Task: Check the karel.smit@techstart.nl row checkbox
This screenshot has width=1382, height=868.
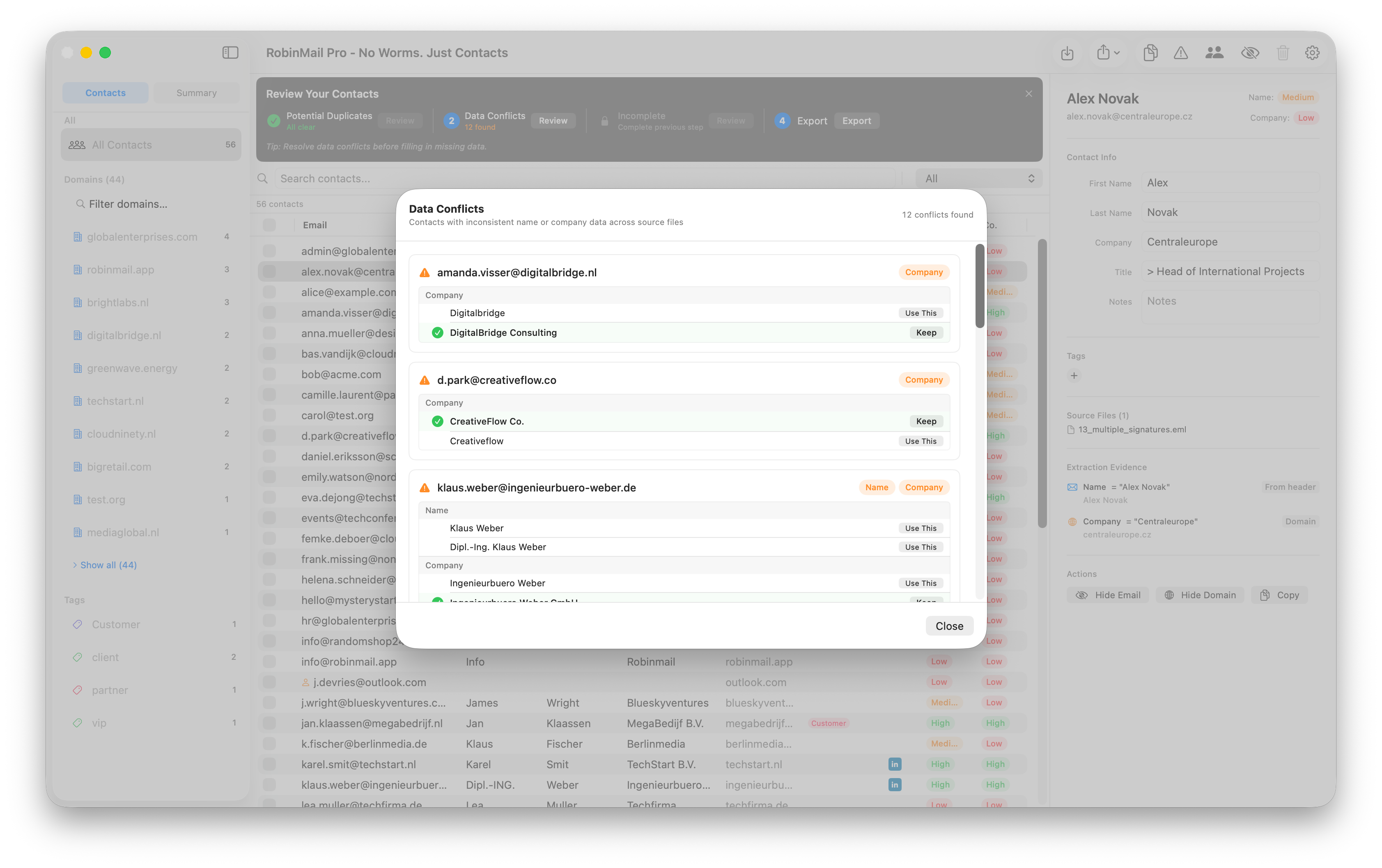Action: click(x=269, y=764)
